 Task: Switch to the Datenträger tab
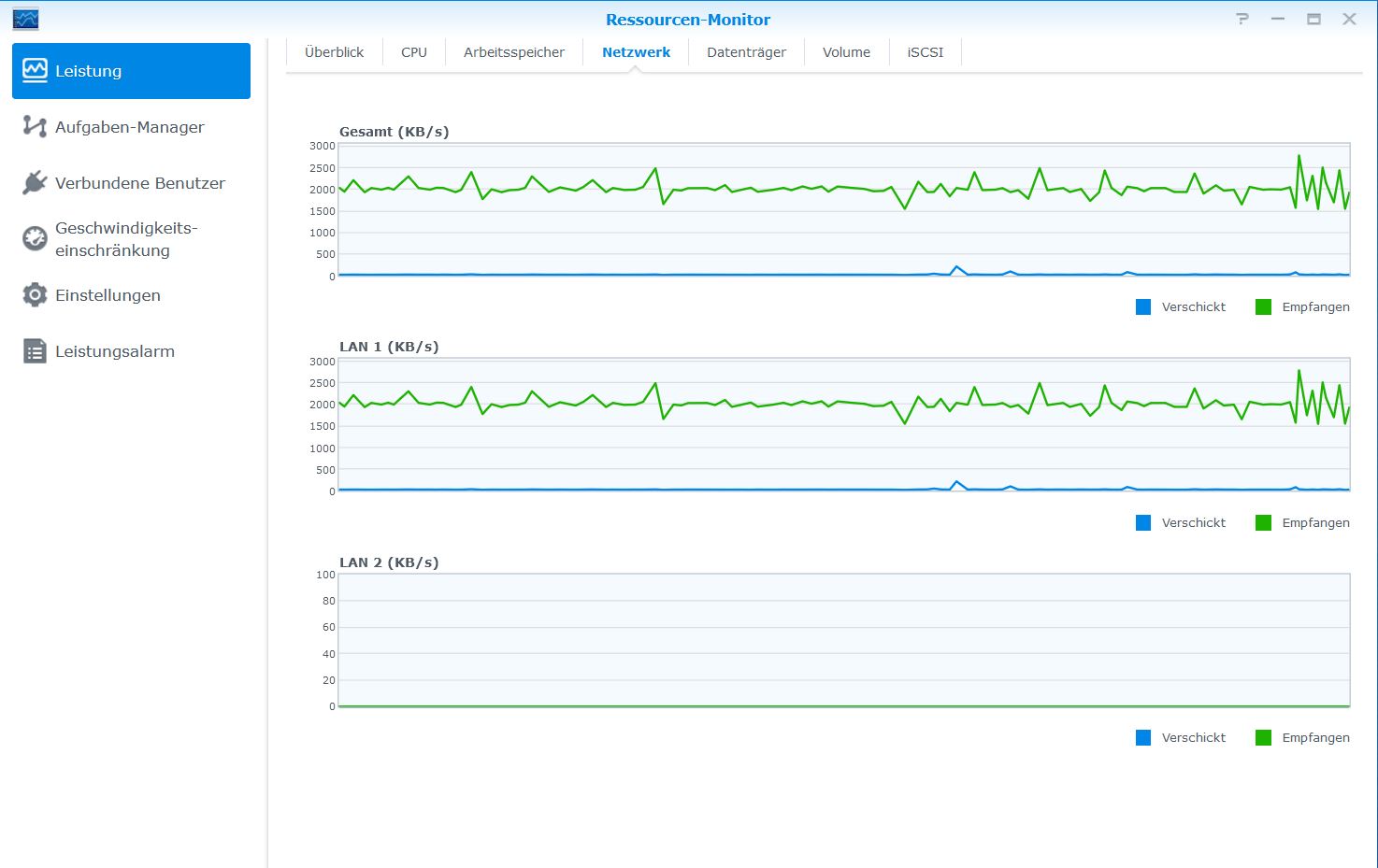click(x=746, y=52)
